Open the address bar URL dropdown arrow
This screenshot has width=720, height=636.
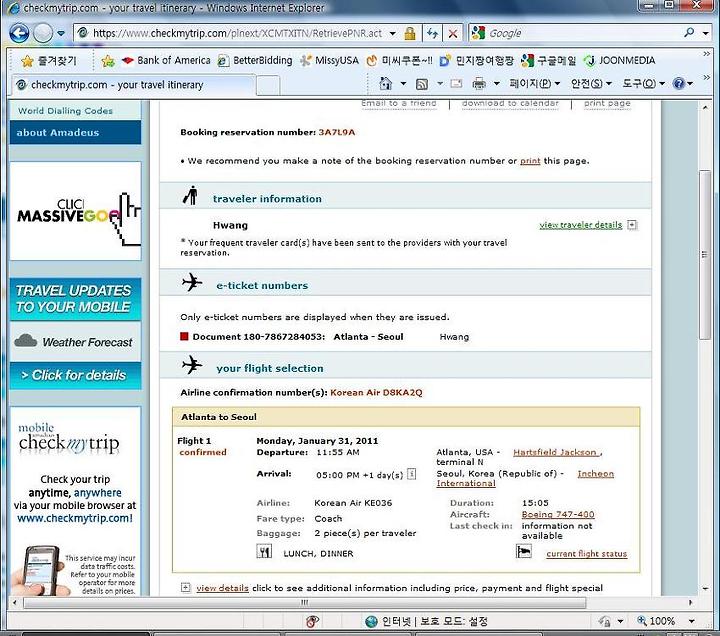tap(393, 34)
